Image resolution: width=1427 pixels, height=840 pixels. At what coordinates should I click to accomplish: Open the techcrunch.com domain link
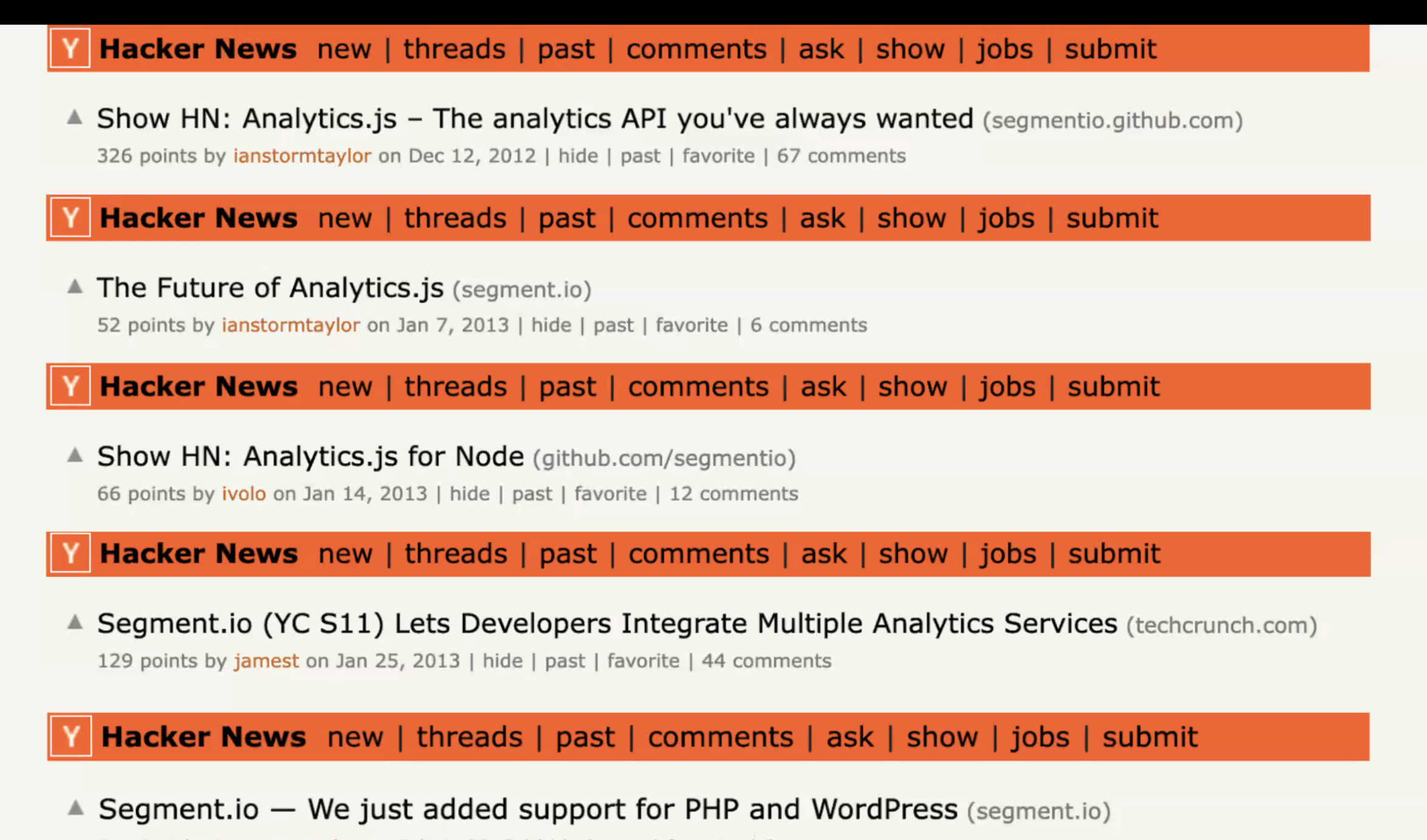point(1221,625)
